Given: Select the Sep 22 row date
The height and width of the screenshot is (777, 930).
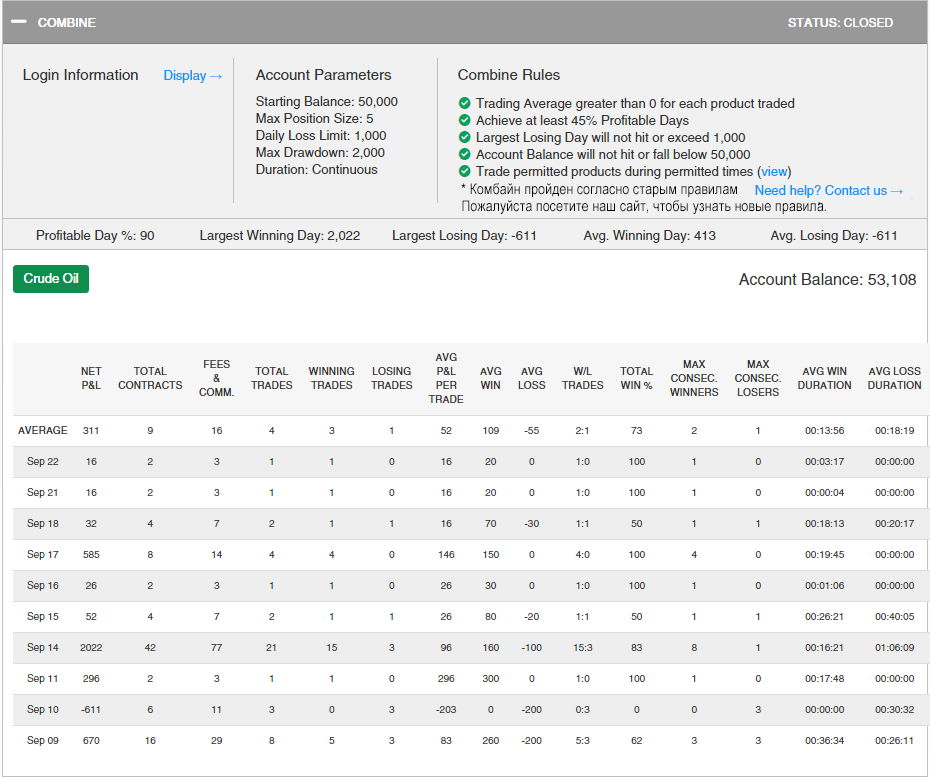Looking at the screenshot, I should tap(42, 461).
